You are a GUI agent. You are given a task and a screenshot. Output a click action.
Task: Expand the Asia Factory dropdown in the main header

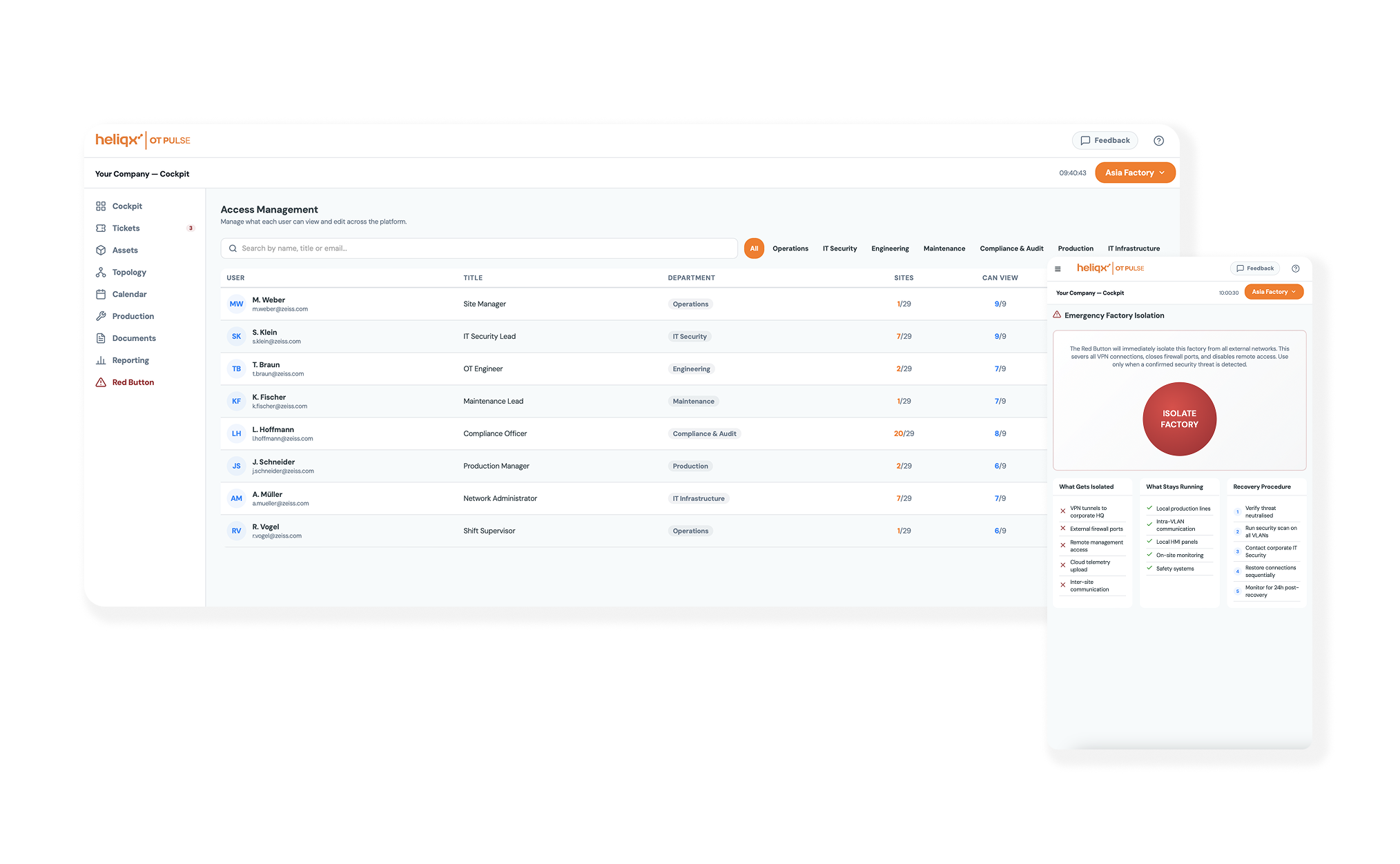point(1135,173)
